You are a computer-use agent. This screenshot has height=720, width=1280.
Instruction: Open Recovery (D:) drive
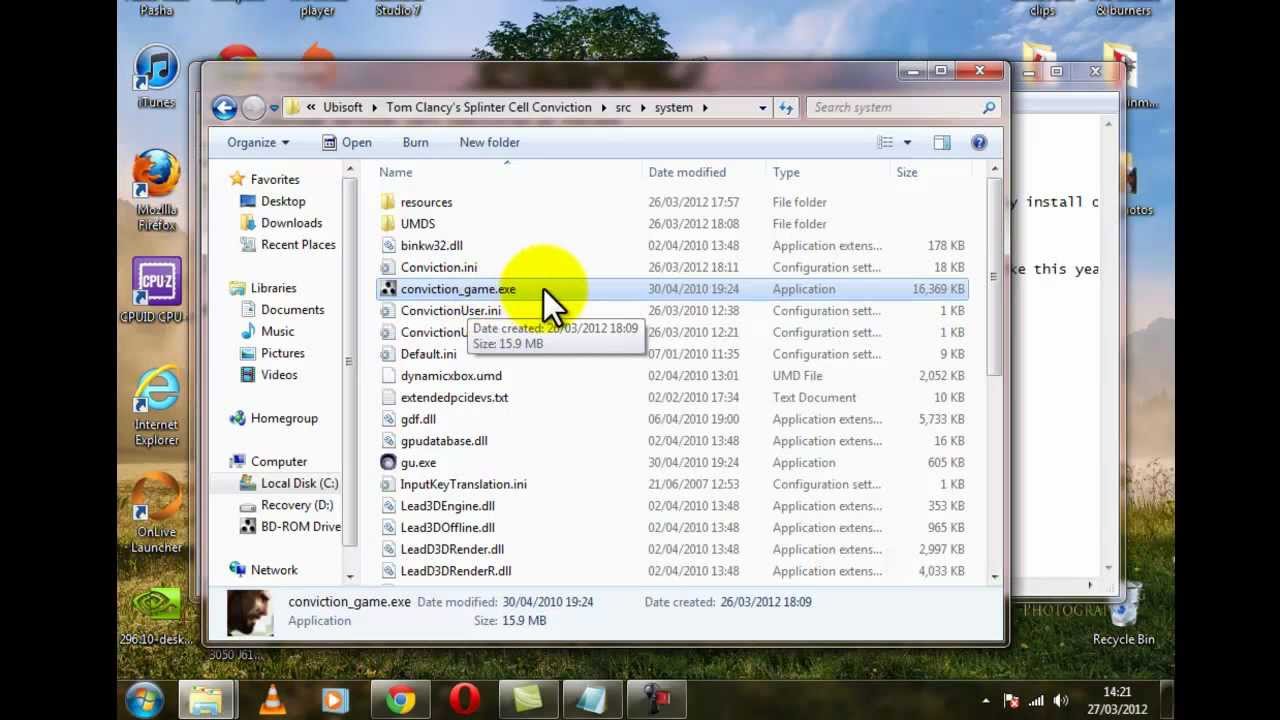point(297,505)
